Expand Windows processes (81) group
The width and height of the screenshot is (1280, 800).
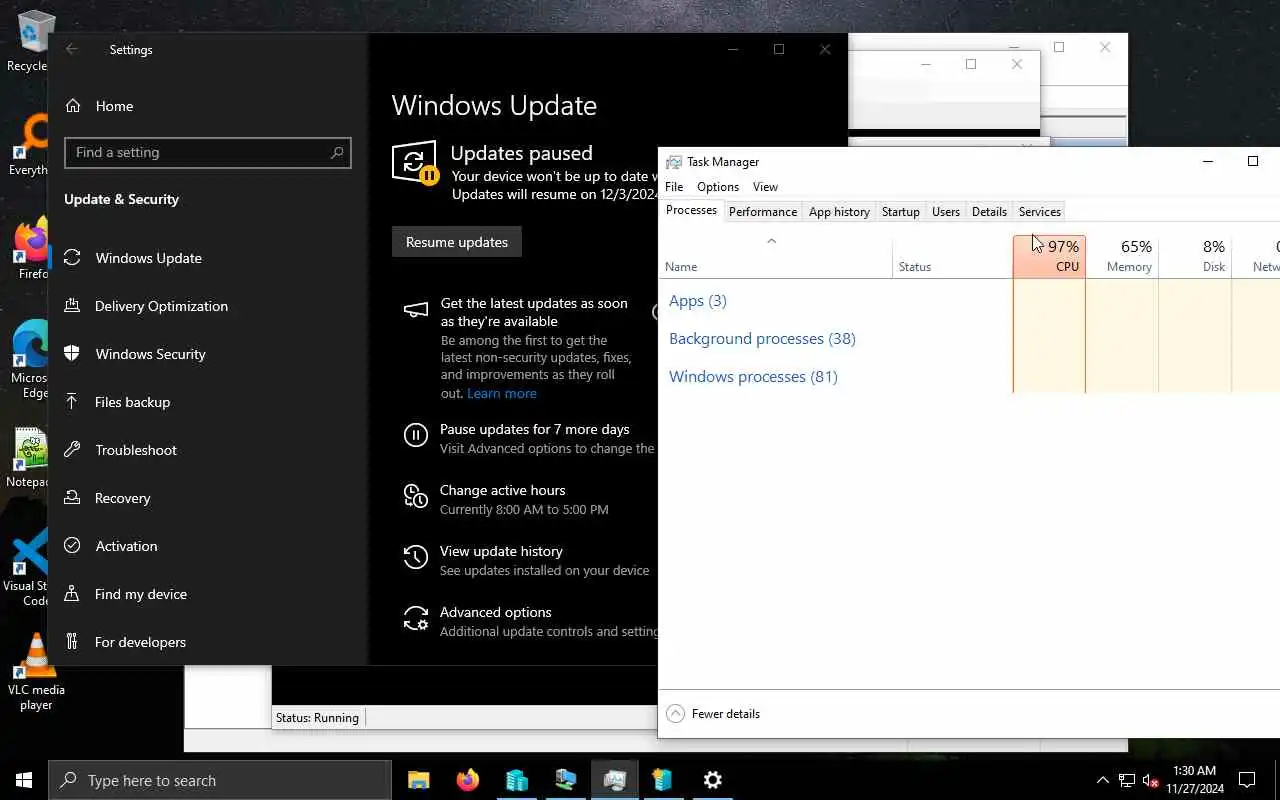click(x=753, y=377)
